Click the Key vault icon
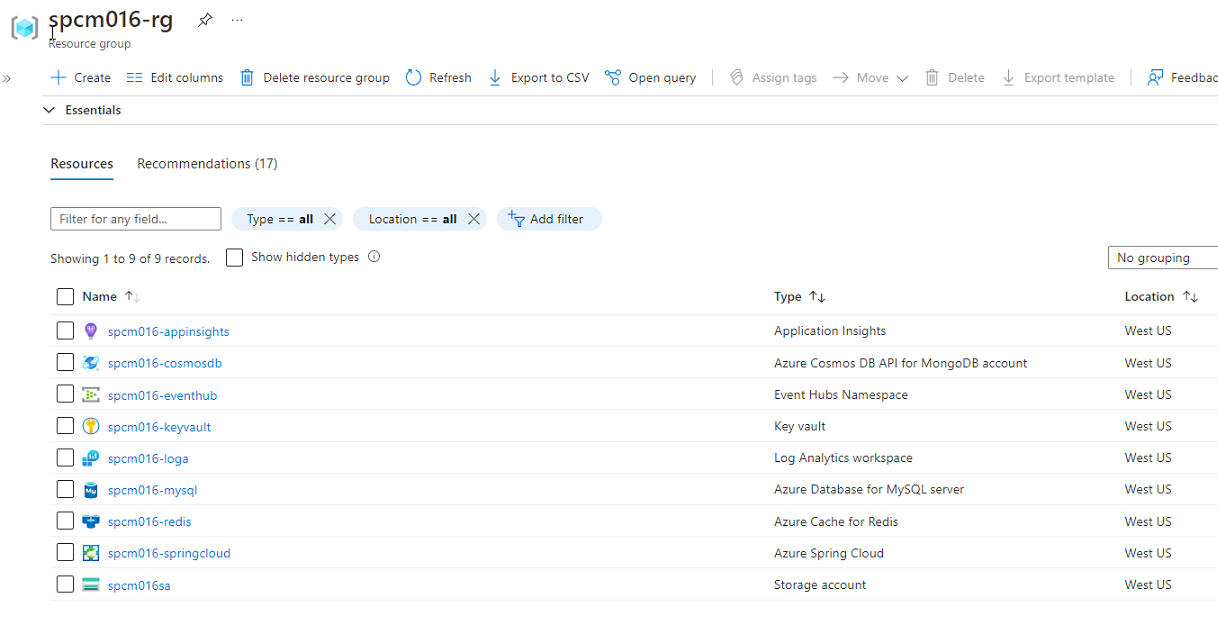This screenshot has width=1218, height=624. point(91,426)
